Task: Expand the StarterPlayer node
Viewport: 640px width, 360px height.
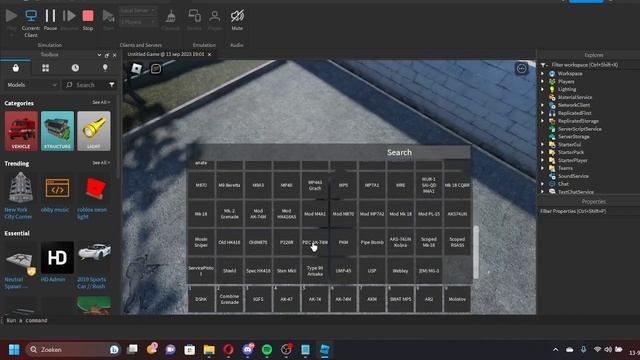Action: click(542, 160)
